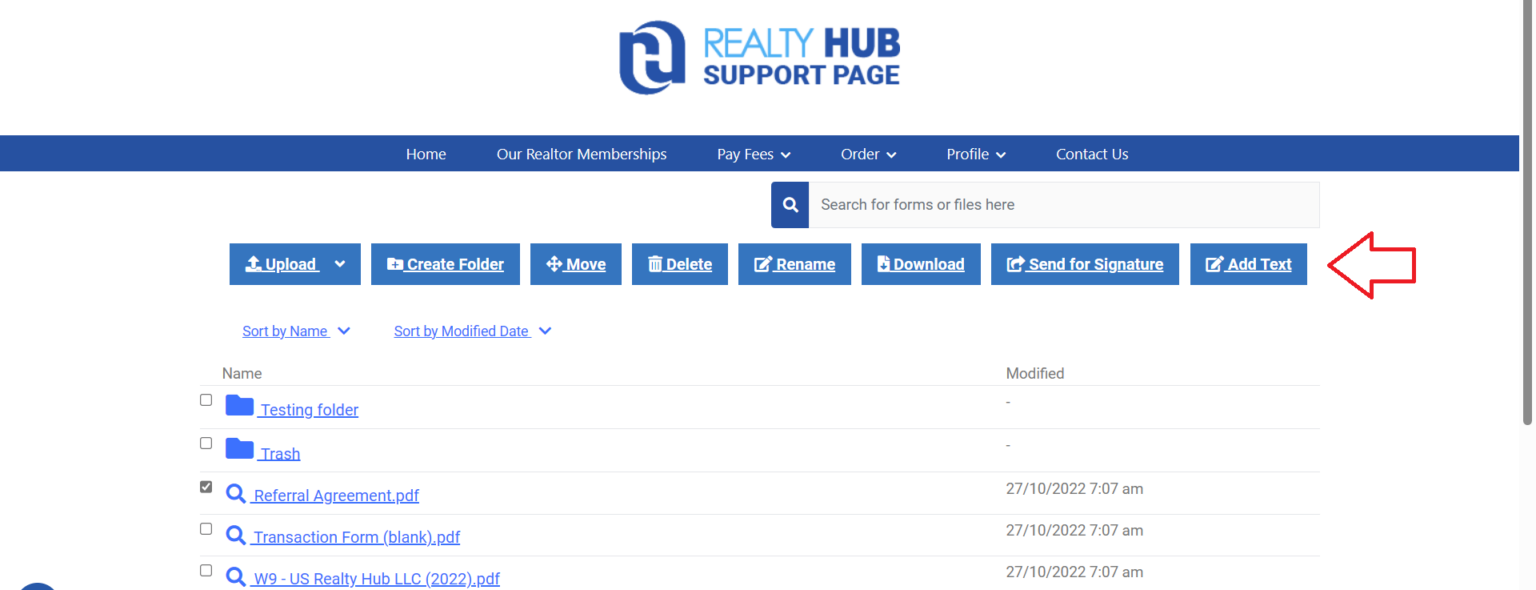Tick the Transaction Form (blank).pdf checkbox
1536x590 pixels.
point(206,529)
